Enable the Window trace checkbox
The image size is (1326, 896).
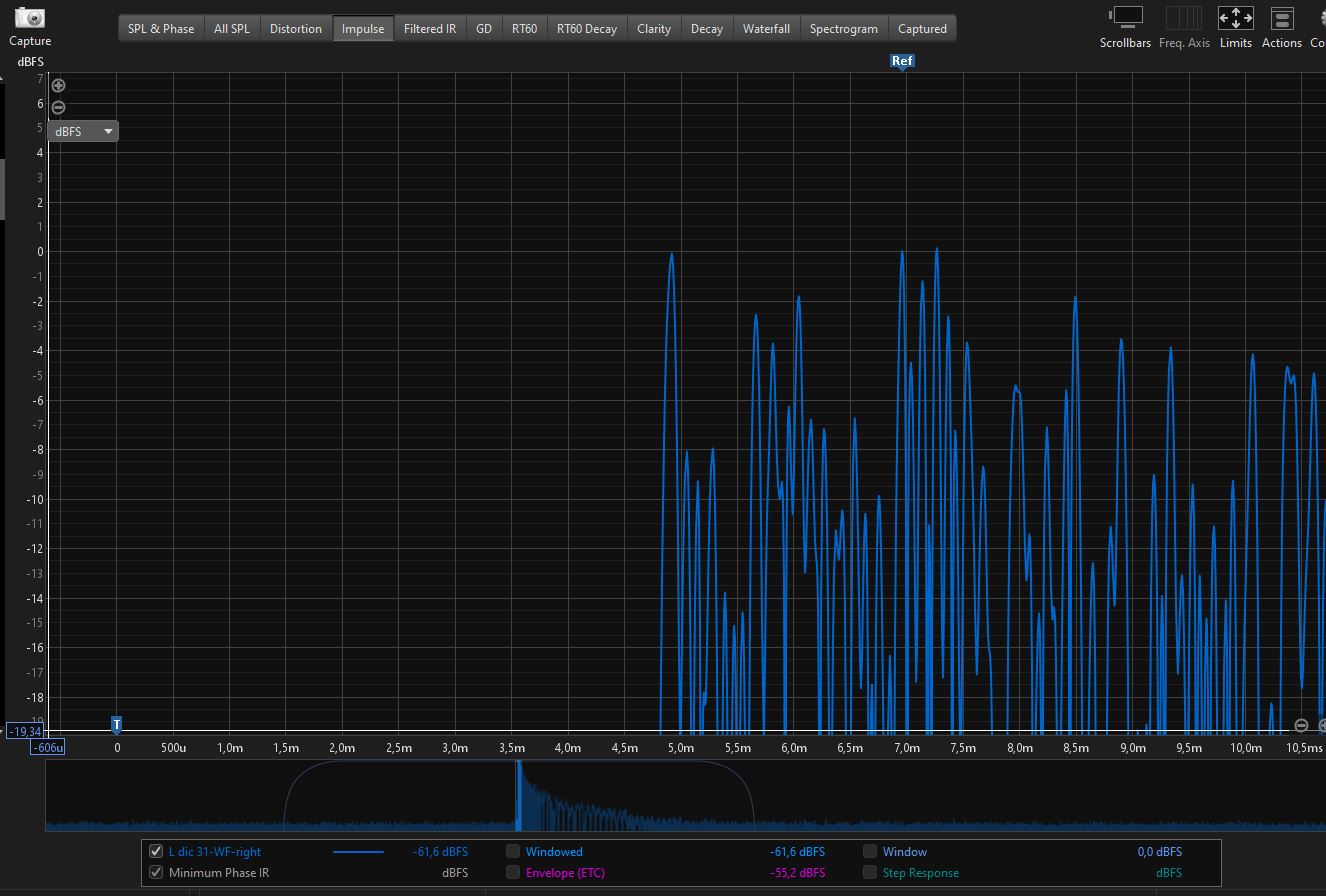(x=870, y=852)
